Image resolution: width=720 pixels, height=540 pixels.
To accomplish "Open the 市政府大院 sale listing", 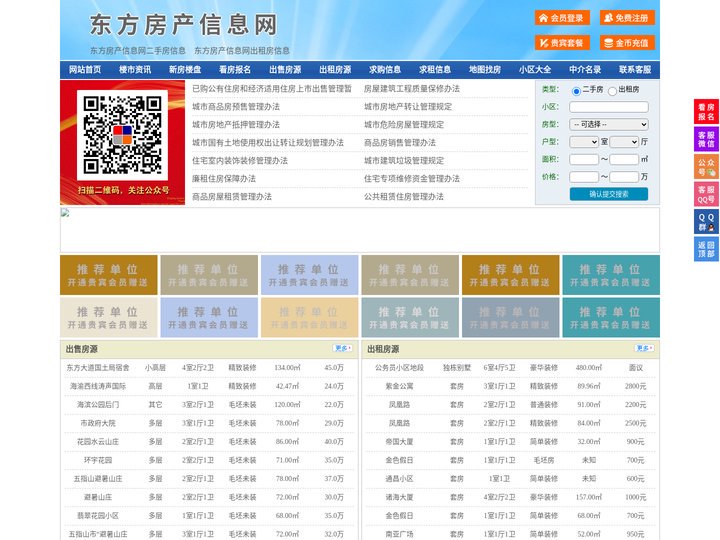I will pos(98,423).
